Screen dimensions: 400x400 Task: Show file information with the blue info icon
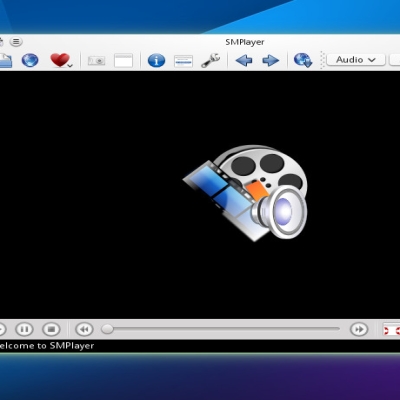[x=156, y=60]
